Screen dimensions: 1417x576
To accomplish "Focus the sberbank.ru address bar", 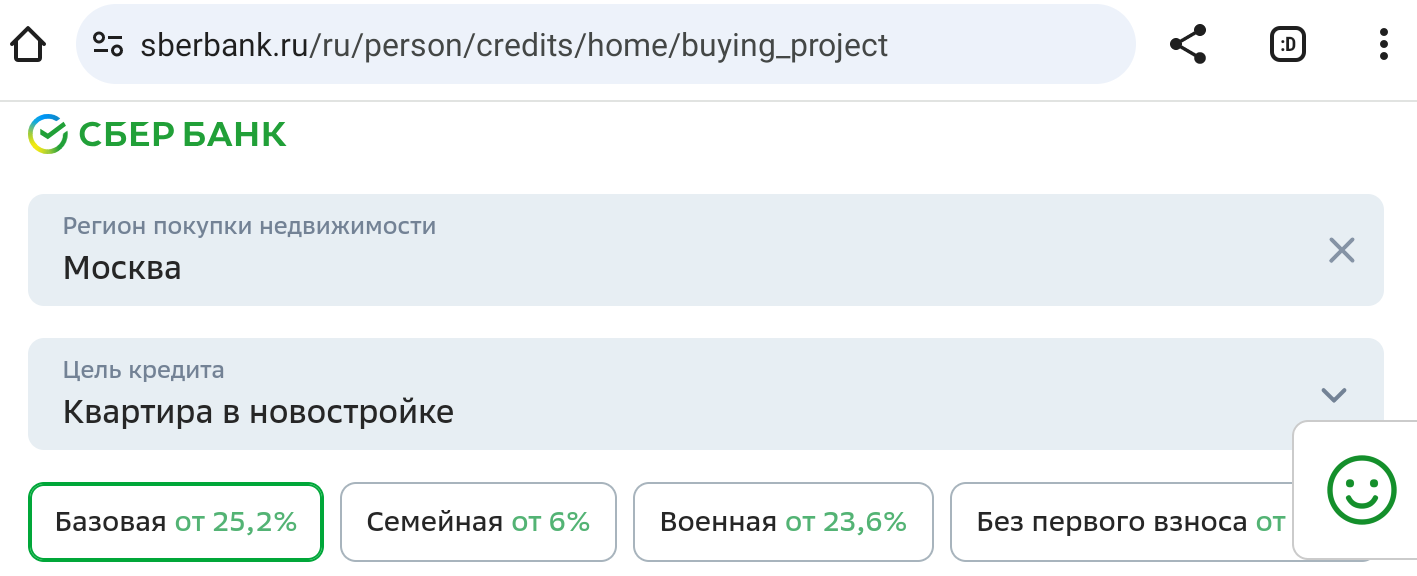I will pos(514,45).
